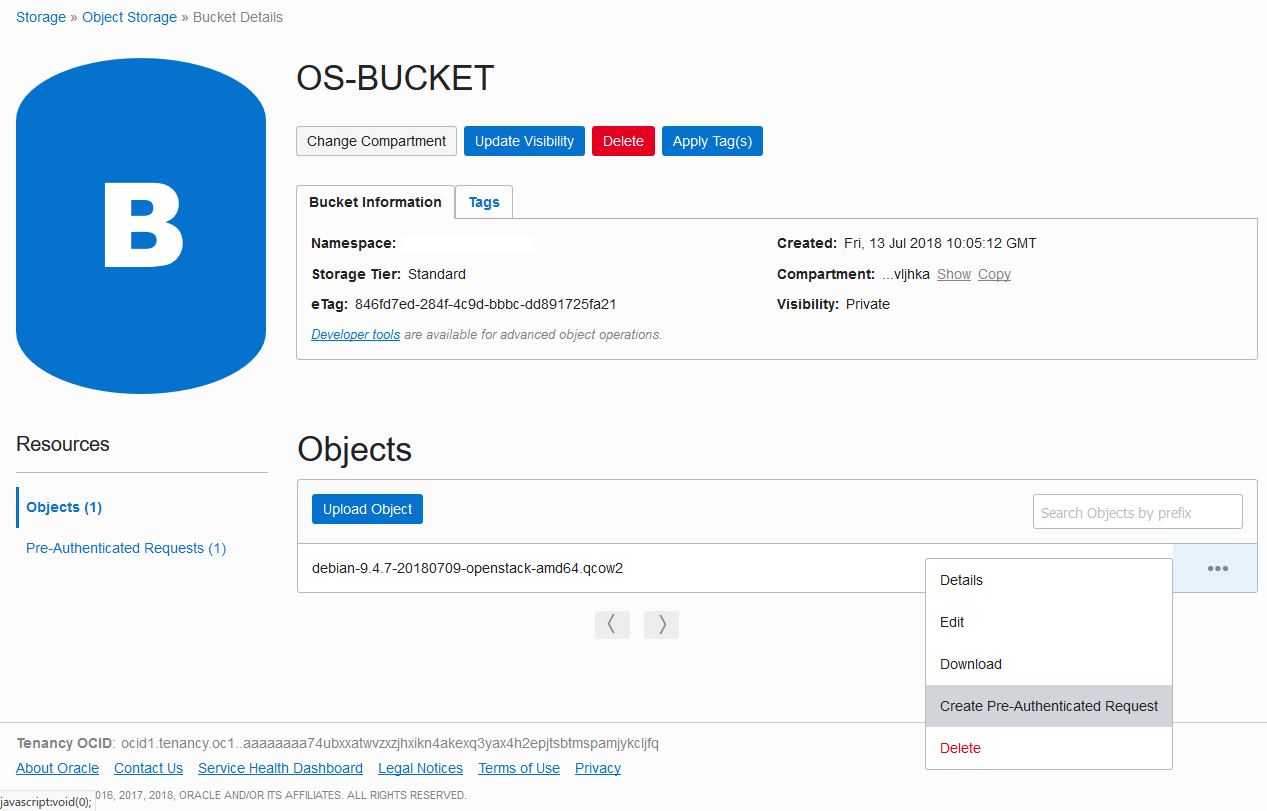Click the OS-BUCKET title heading
1267x811 pixels.
click(395, 78)
